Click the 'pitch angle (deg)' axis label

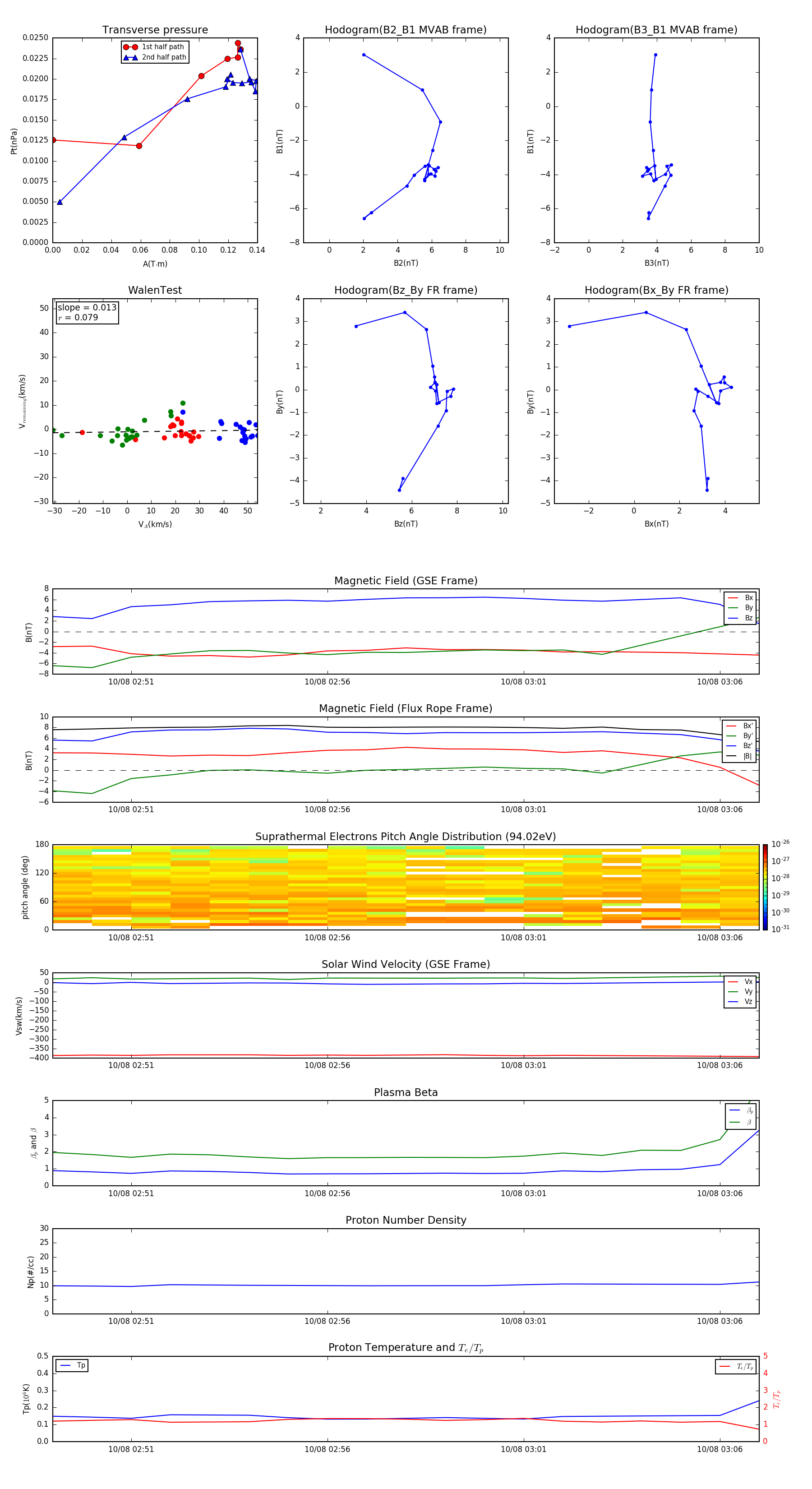tap(25, 887)
